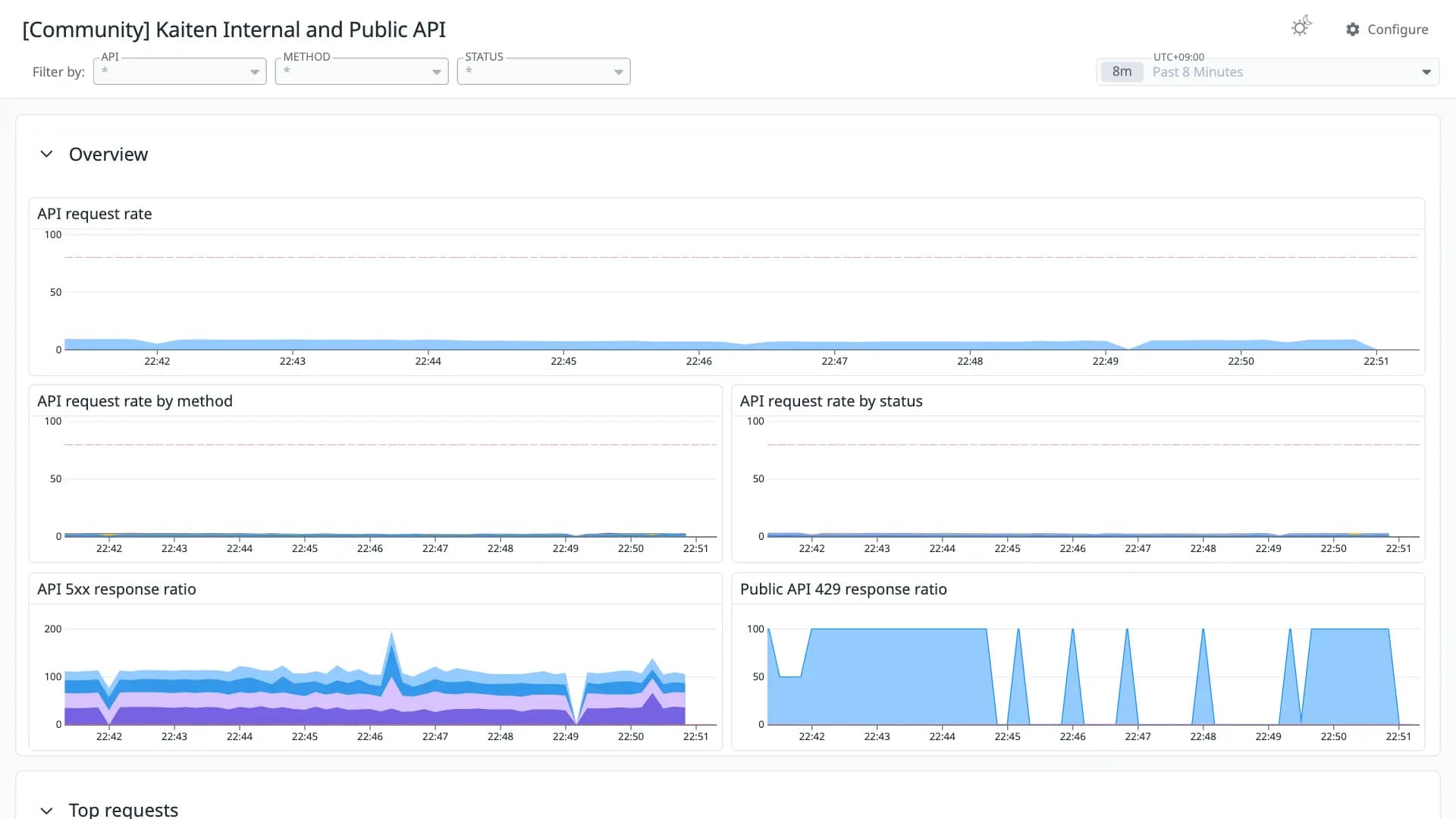The height and width of the screenshot is (819, 1456).
Task: Click the Configure gear icon
Action: coord(1353,29)
